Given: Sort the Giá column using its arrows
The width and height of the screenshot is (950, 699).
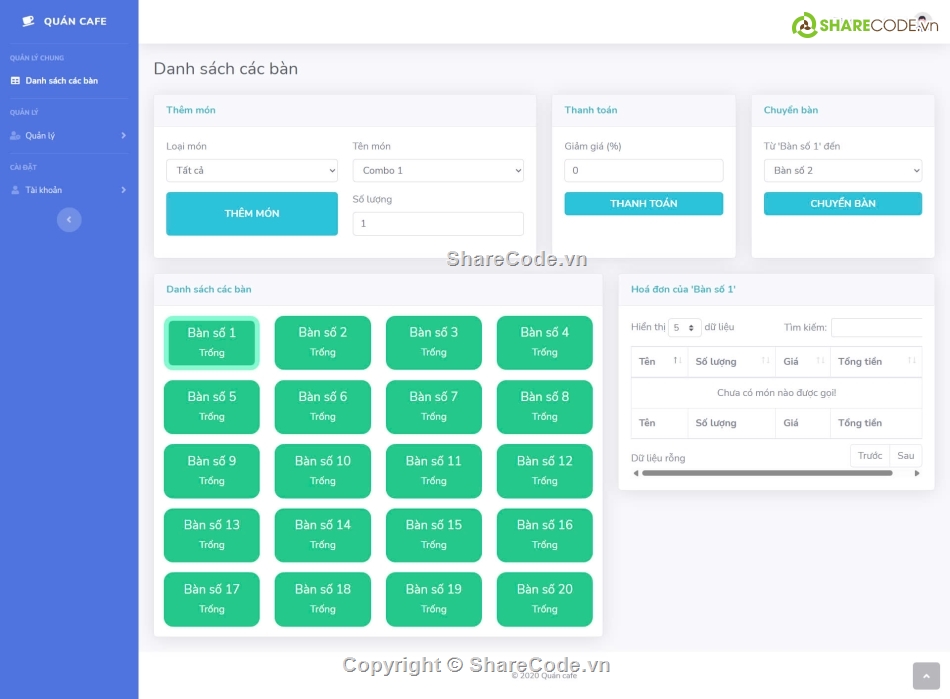Looking at the screenshot, I should coord(820,360).
